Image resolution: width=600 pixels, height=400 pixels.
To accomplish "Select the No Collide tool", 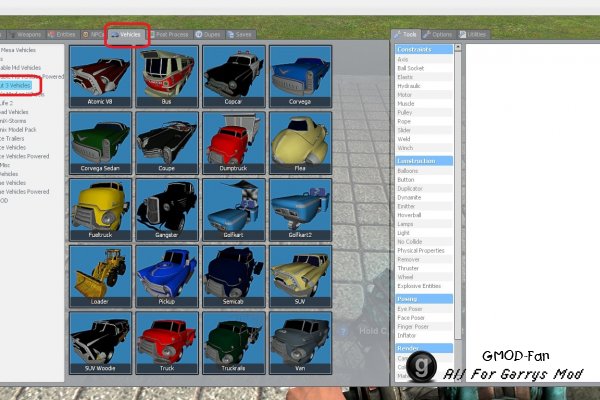I will tap(424, 242).
